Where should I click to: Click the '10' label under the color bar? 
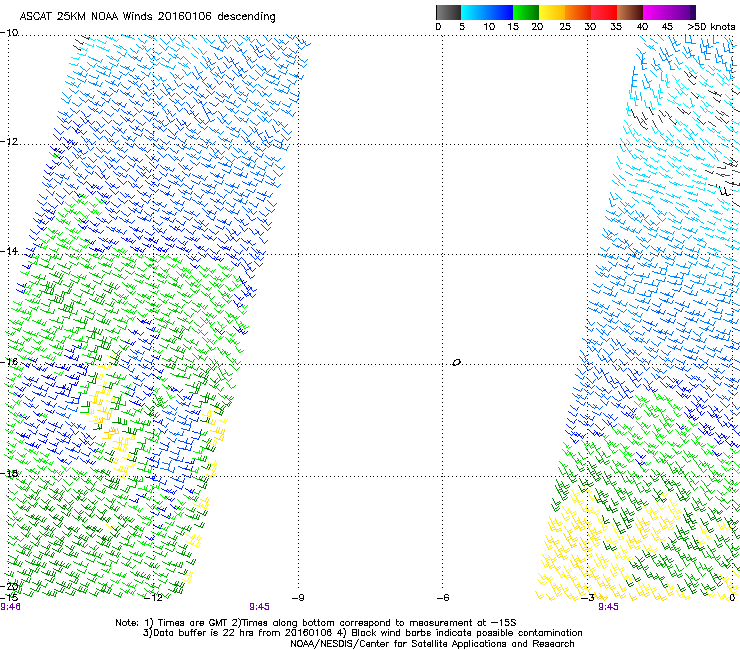(489, 27)
